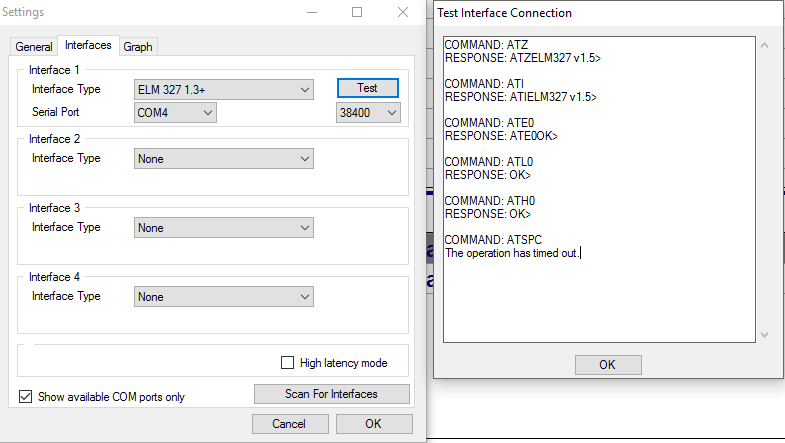The image size is (785, 443).
Task: Switch to the General tab
Action: pos(34,47)
